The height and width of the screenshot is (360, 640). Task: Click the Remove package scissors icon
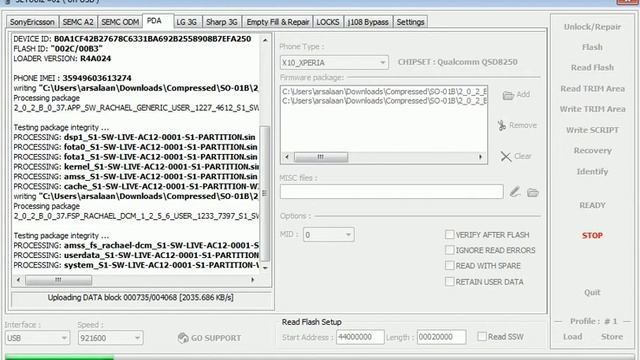point(502,125)
